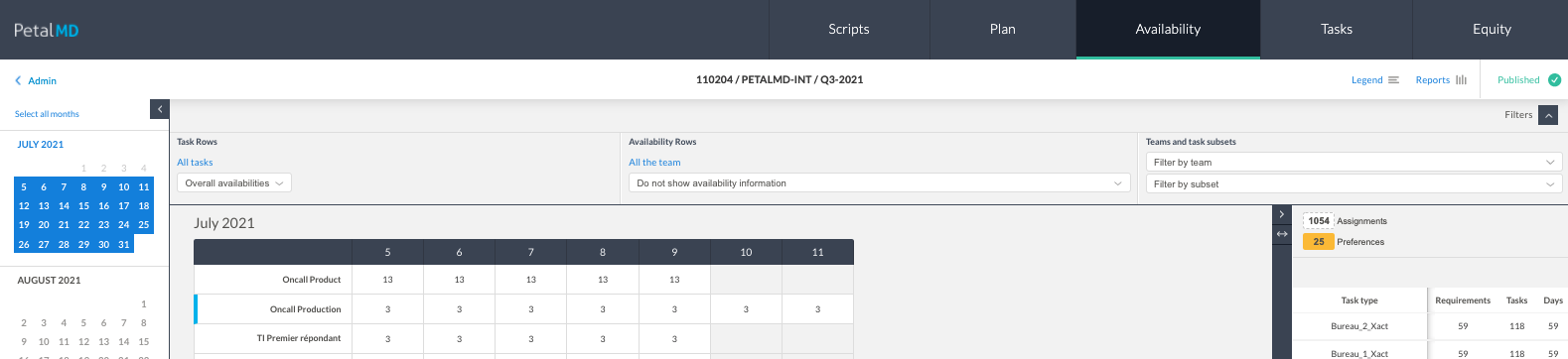Open the Equity tab
The width and height of the screenshot is (1568, 359).
(1492, 30)
